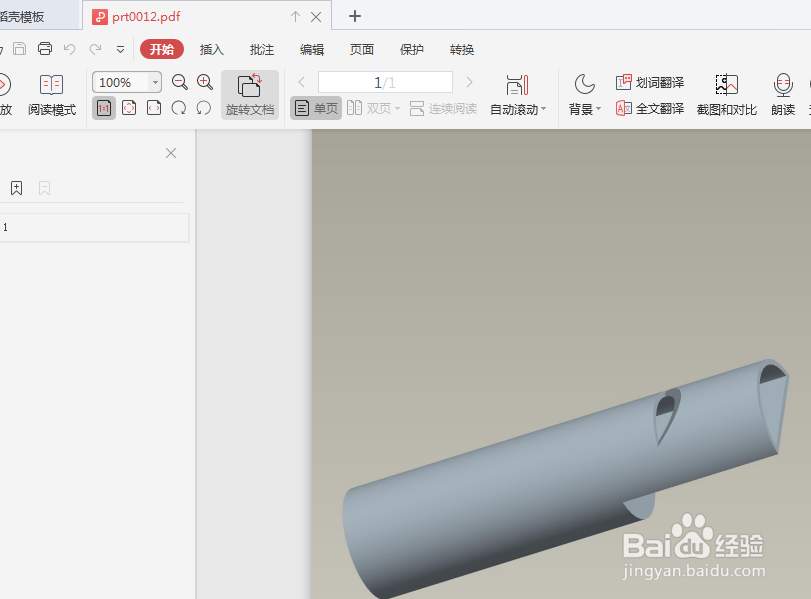
Task: Click the page number field 1/1
Action: click(x=385, y=82)
